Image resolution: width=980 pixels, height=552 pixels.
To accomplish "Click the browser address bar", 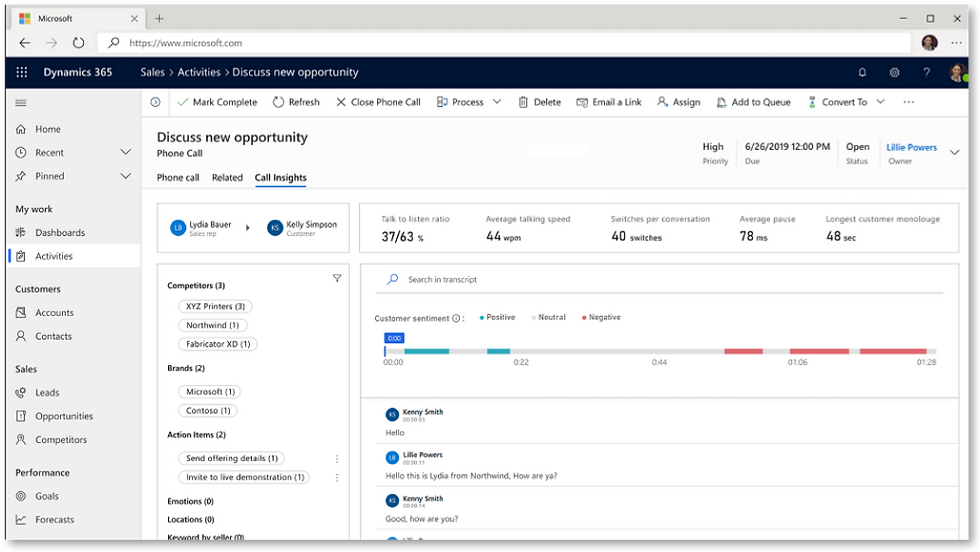I will pos(504,43).
